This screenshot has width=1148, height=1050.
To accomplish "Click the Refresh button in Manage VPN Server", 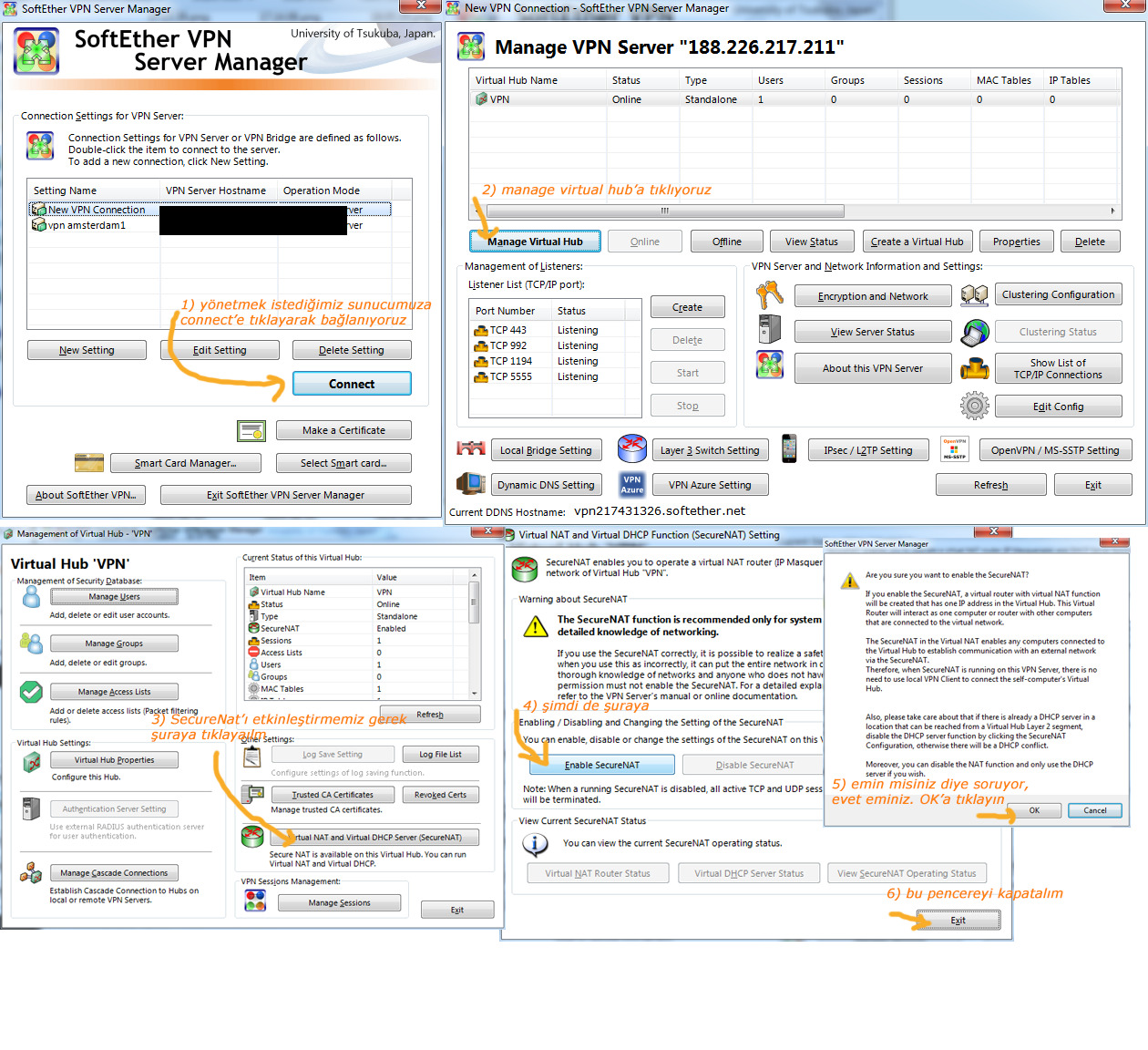I will [x=990, y=485].
